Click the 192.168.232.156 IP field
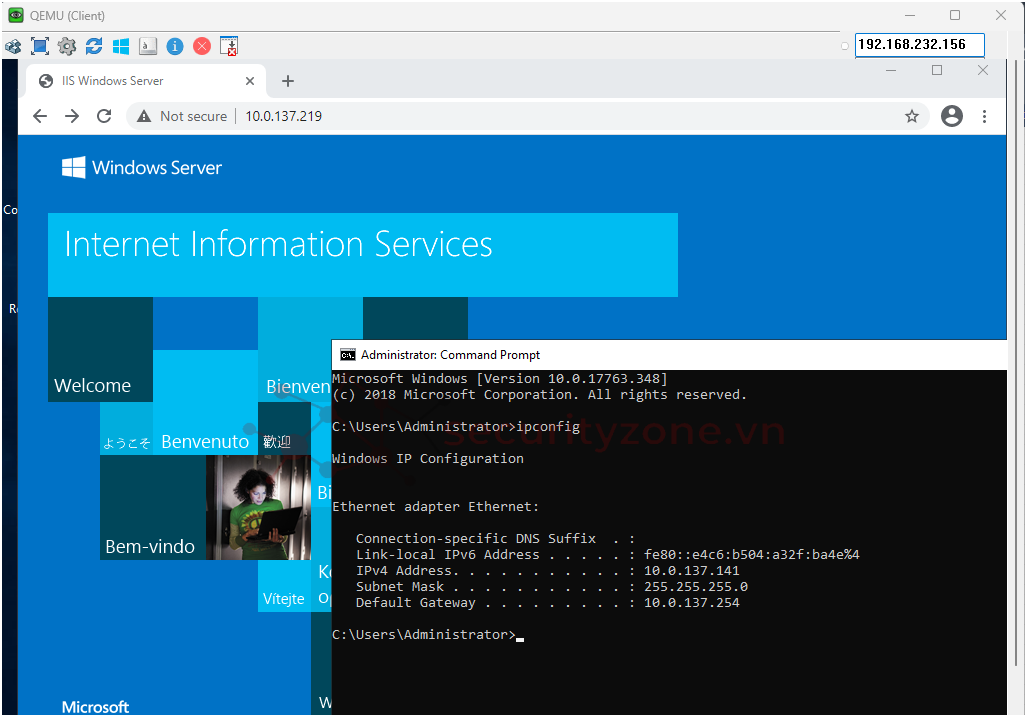Screen dimensions: 1027x717 919,45
